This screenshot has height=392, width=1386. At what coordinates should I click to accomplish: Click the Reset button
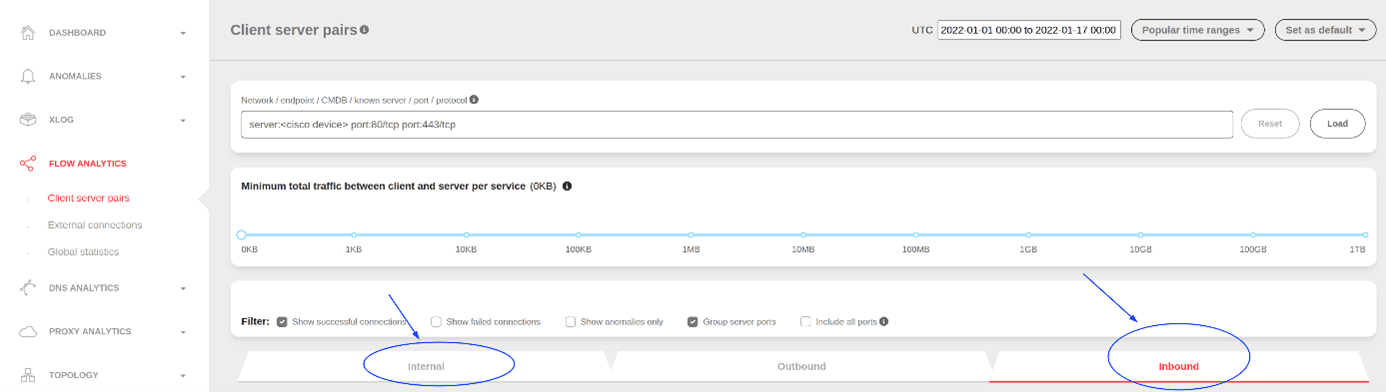1270,124
